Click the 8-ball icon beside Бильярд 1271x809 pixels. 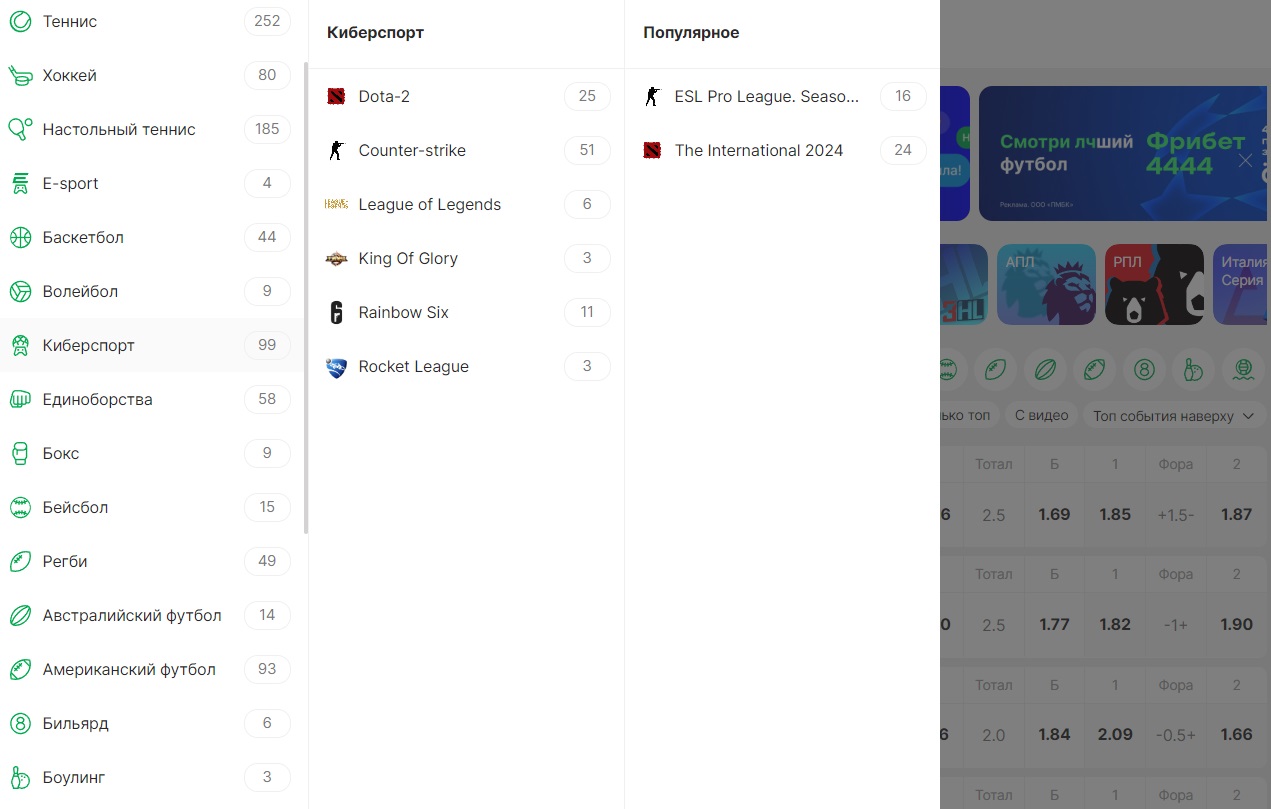pyautogui.click(x=20, y=723)
